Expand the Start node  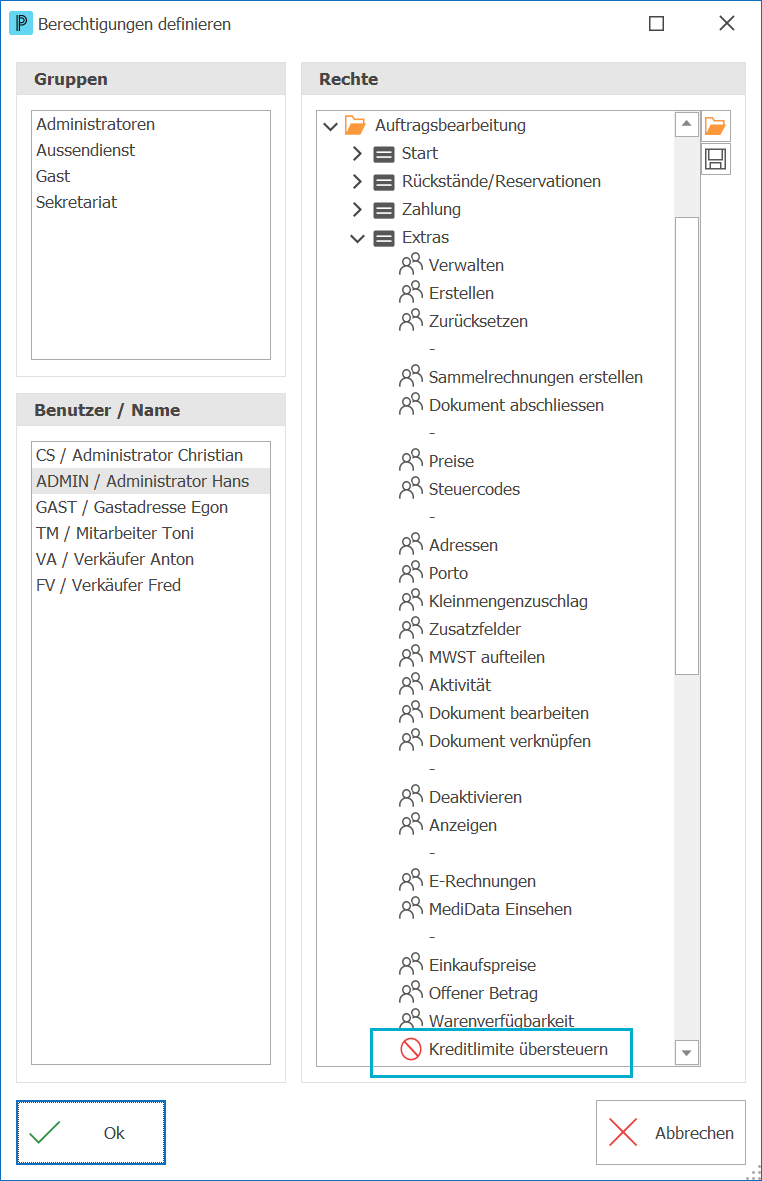coord(358,154)
